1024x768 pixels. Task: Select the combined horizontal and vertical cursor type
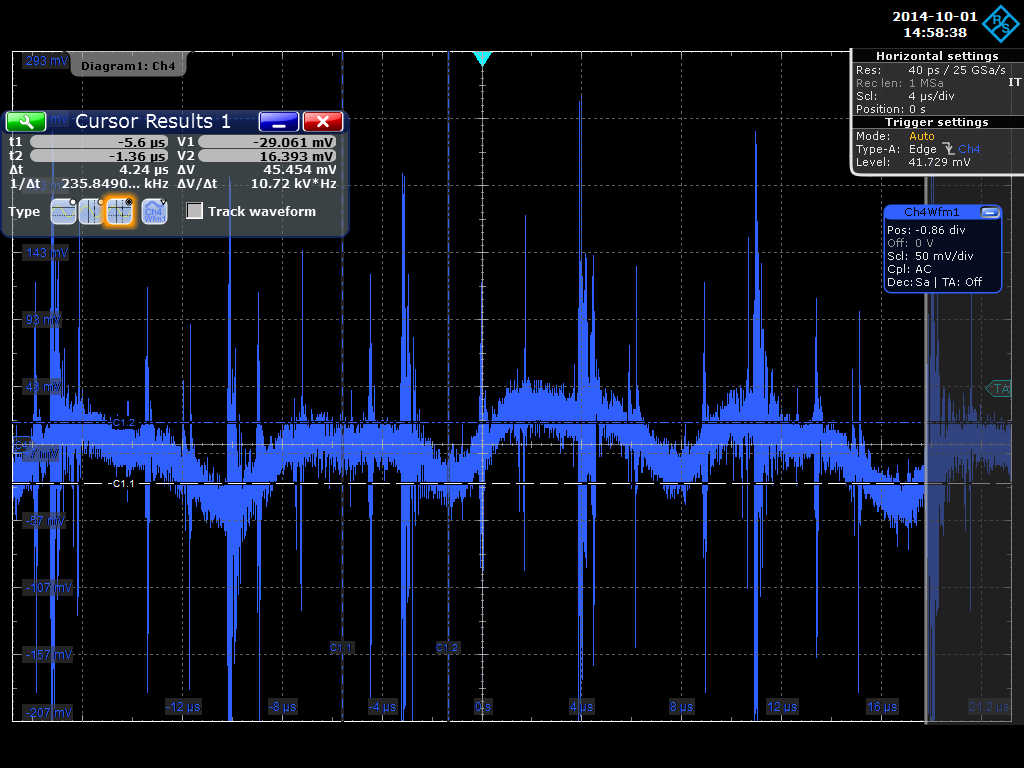pyautogui.click(x=120, y=211)
